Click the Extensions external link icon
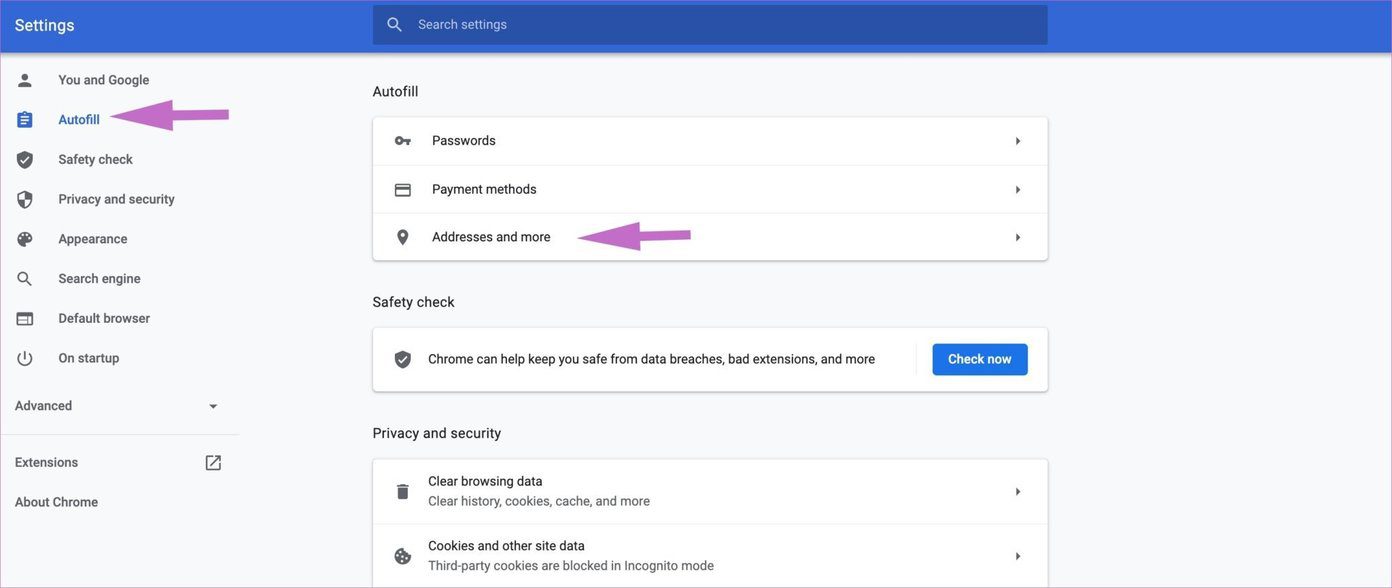This screenshot has width=1392, height=588. click(213, 463)
